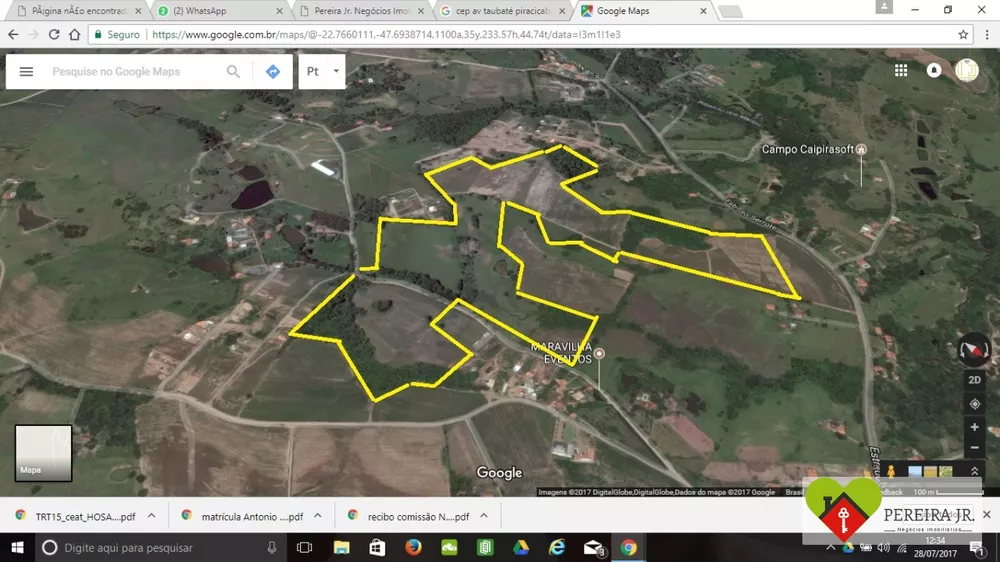Open the Action Center notifications
1000x562 pixels.
coord(976,547)
